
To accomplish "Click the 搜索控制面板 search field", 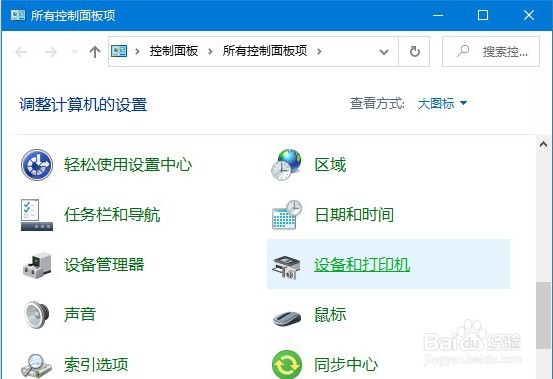I will coord(491,51).
